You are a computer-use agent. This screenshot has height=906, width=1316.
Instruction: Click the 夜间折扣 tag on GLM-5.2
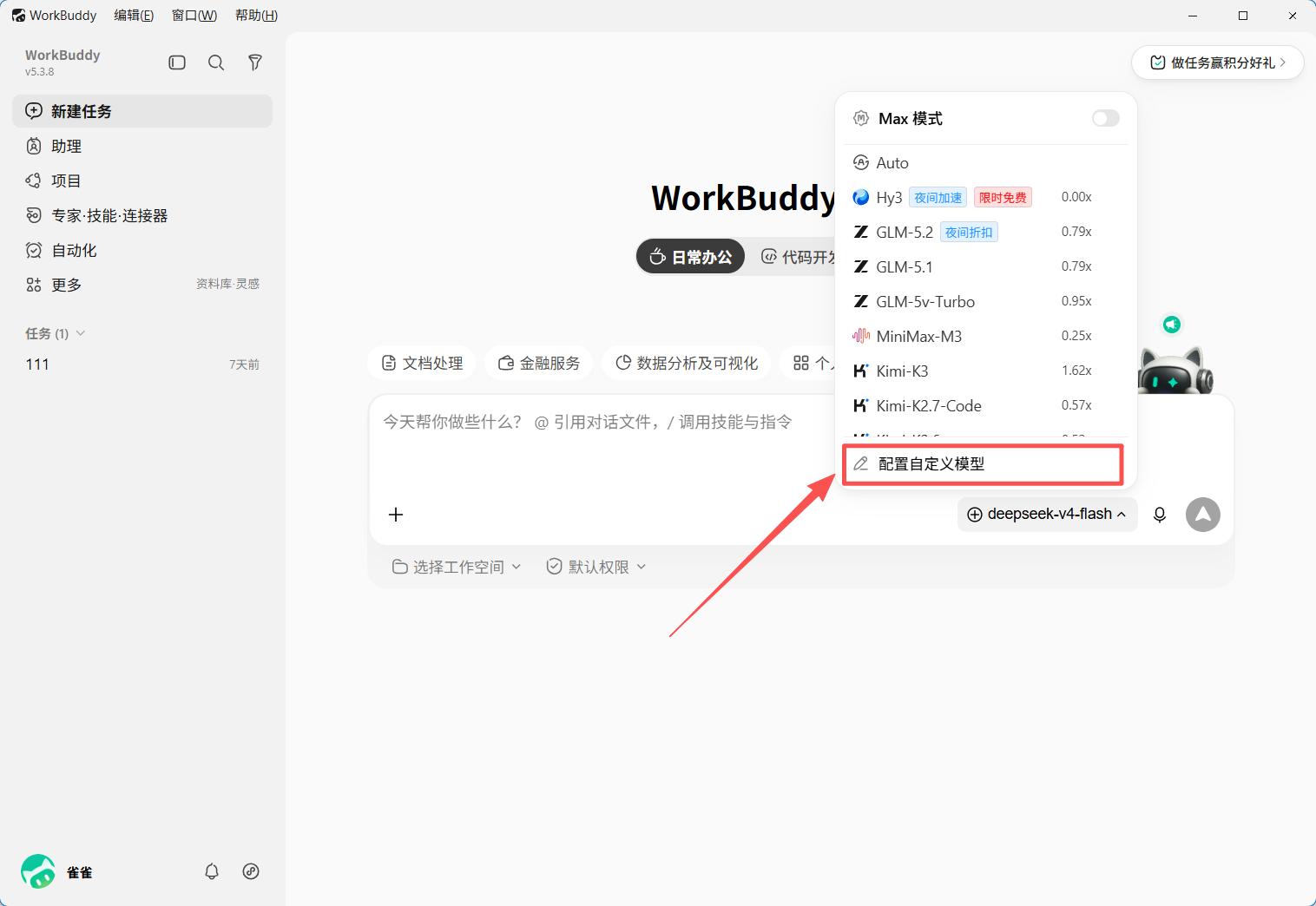[969, 233]
